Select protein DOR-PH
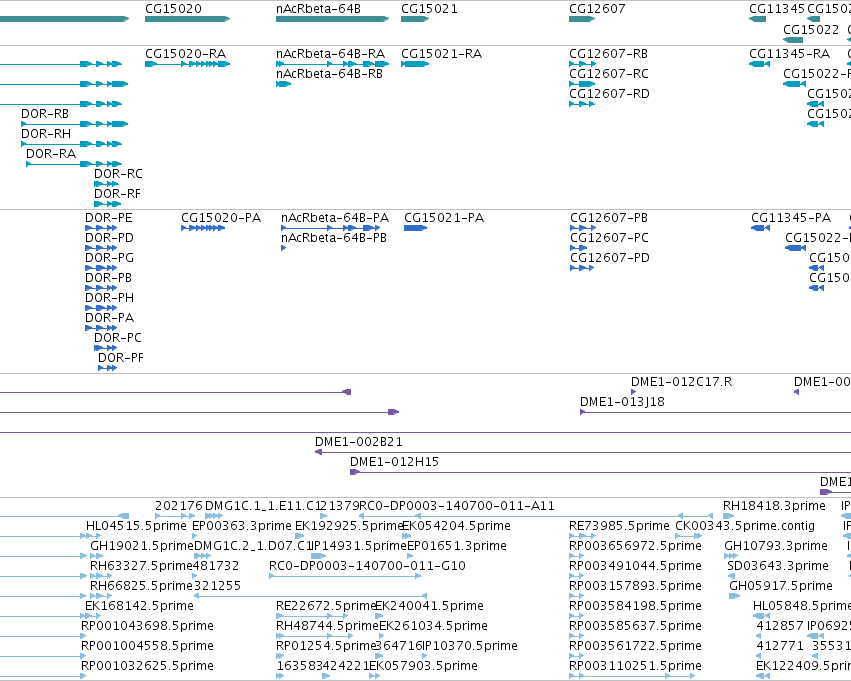Image resolution: width=851 pixels, height=681 pixels. pyautogui.click(x=109, y=298)
